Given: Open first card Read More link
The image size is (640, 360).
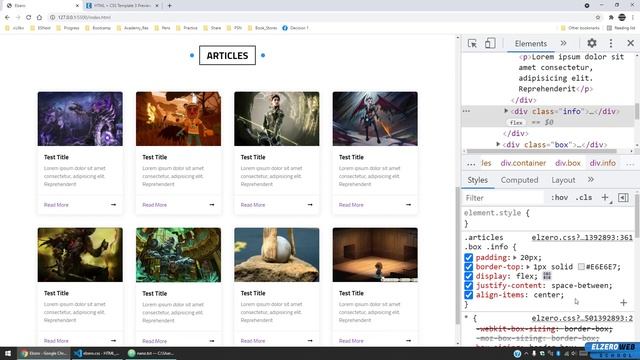Looking at the screenshot, I should pos(56,205).
